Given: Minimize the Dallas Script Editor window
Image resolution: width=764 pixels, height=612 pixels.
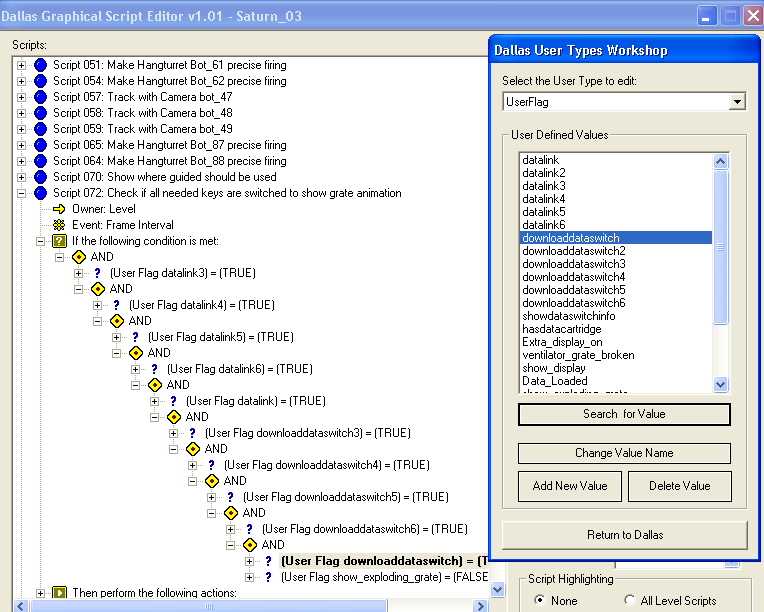Looking at the screenshot, I should pyautogui.click(x=706, y=16).
